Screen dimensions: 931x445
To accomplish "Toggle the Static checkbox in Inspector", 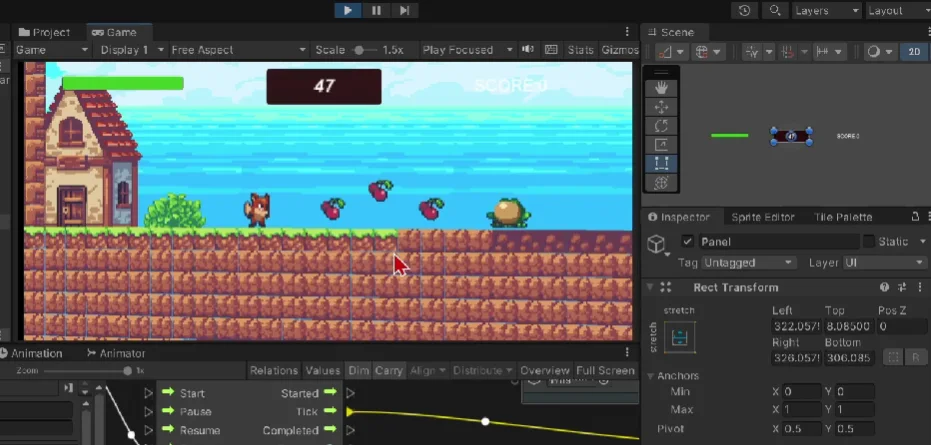I will click(x=869, y=242).
